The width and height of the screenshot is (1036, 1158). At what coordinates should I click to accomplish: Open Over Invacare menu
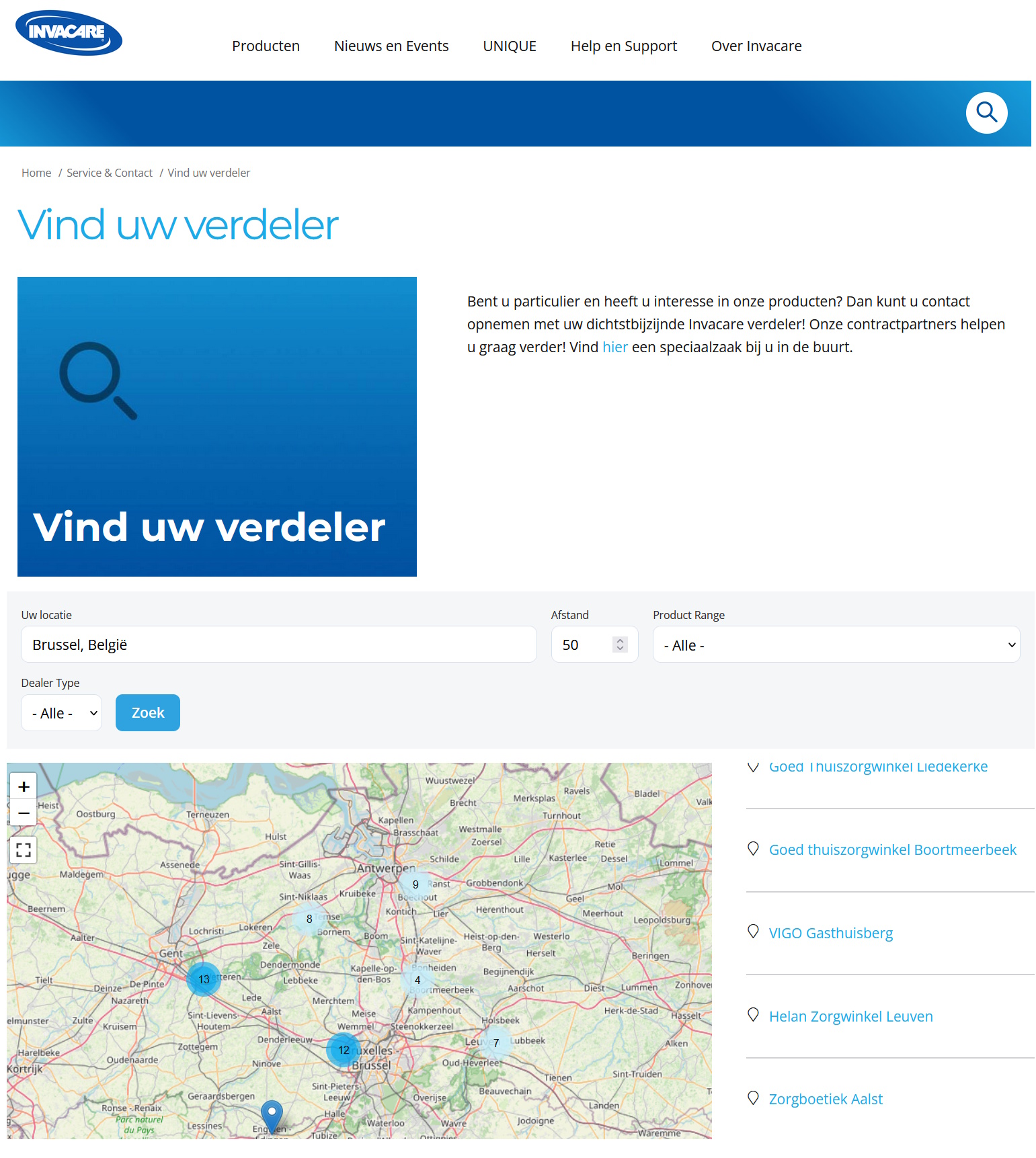pos(756,46)
